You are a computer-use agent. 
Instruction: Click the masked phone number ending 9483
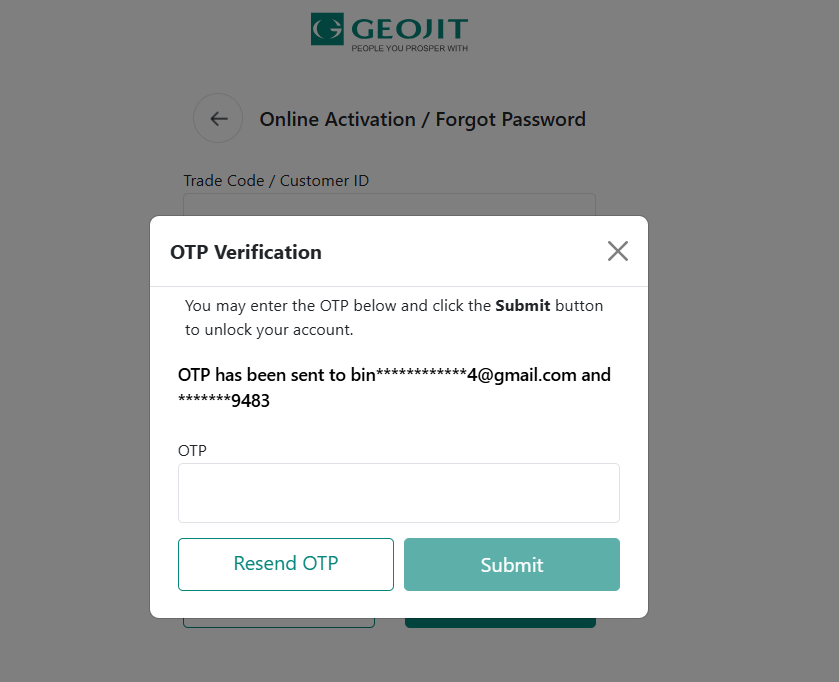[x=224, y=401]
